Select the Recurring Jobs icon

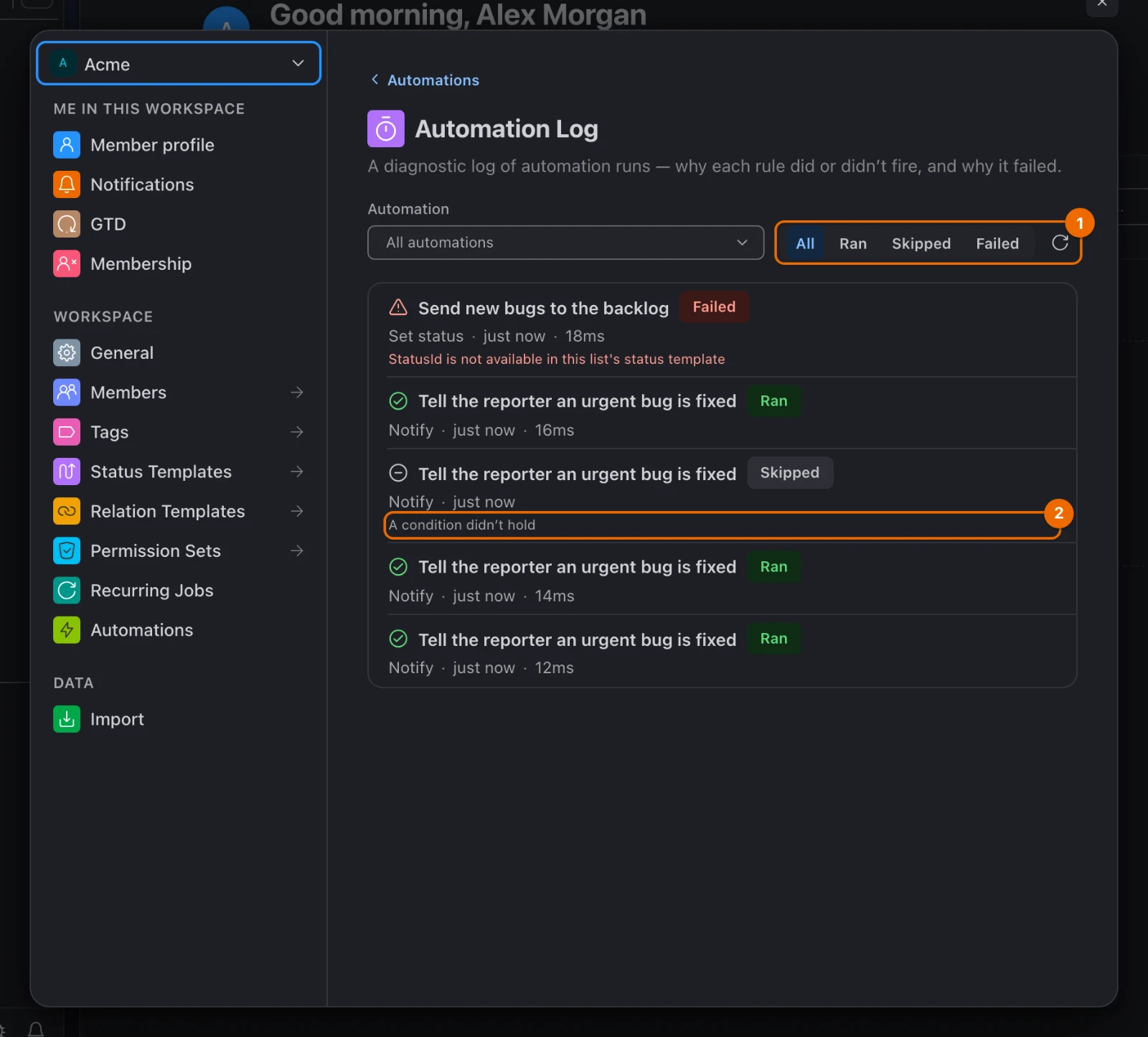pyautogui.click(x=67, y=590)
